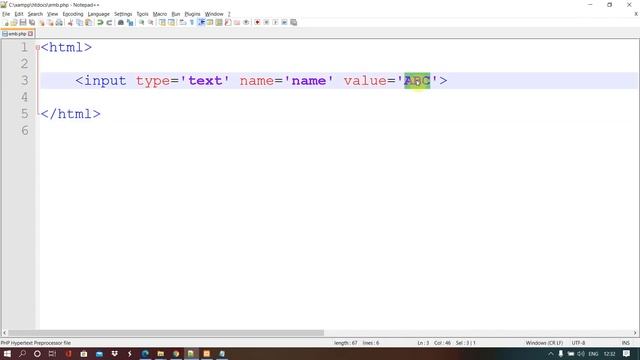Open Windows search from the taskbar
This screenshot has height=360, width=640.
(x=22, y=353)
